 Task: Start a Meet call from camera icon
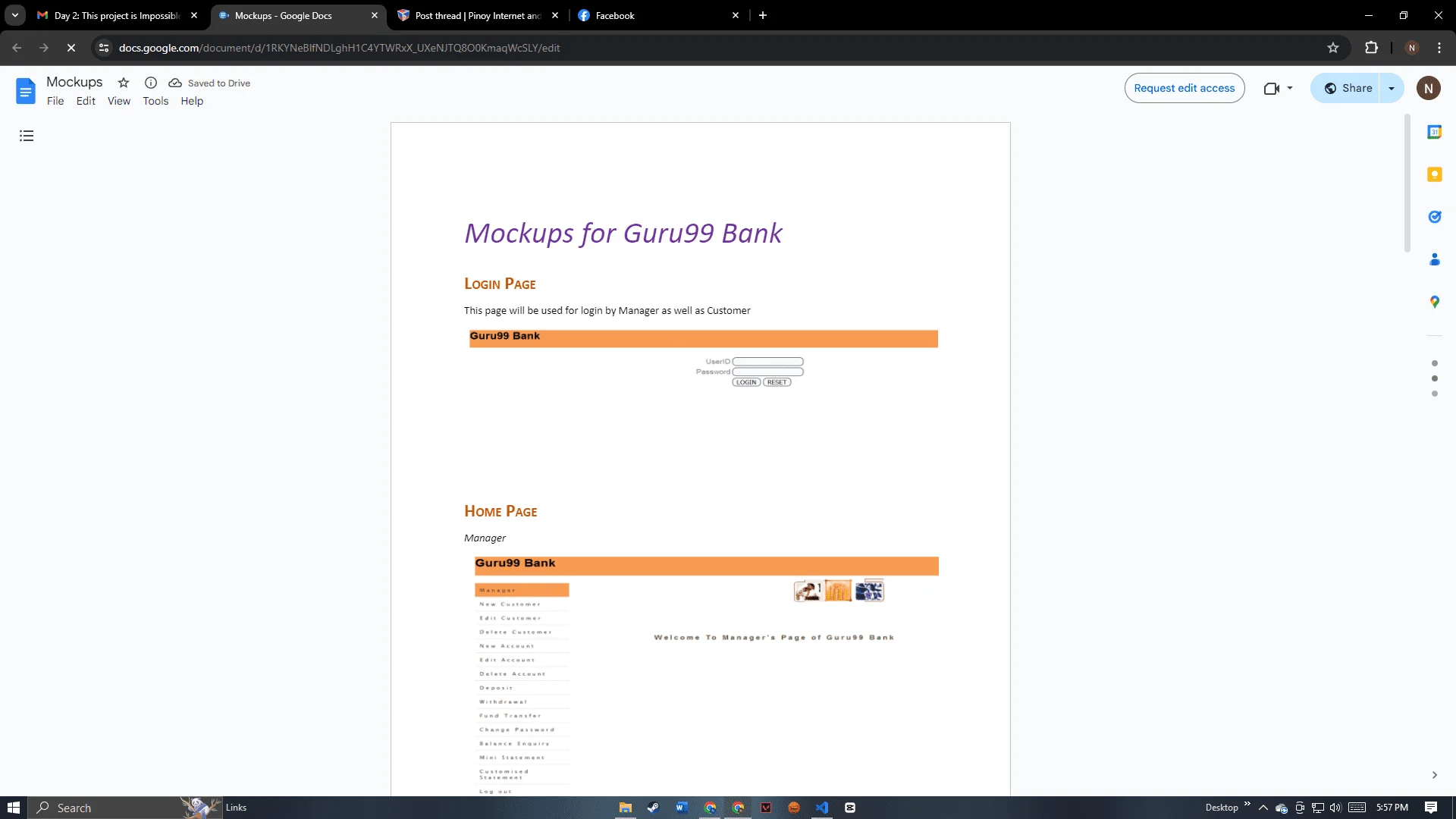1271,89
